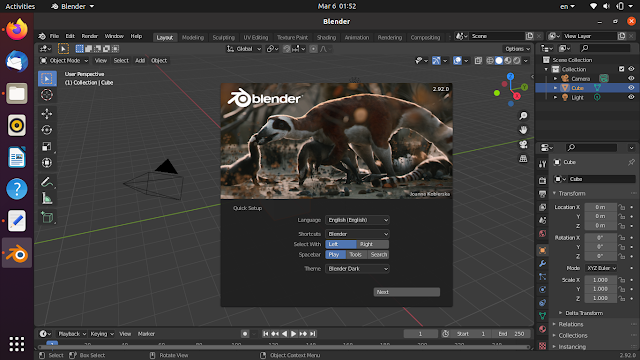This screenshot has height=360, width=640.
Task: Open the Render menu
Action: (90, 36)
